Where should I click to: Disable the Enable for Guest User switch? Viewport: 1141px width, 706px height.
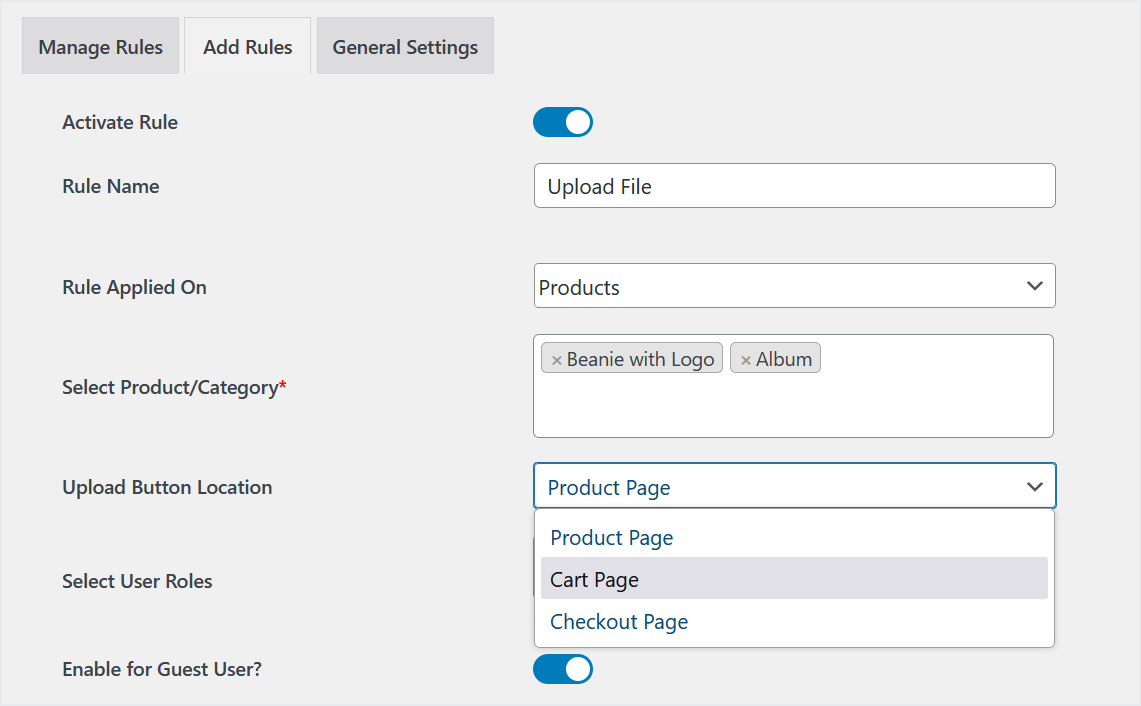[563, 669]
